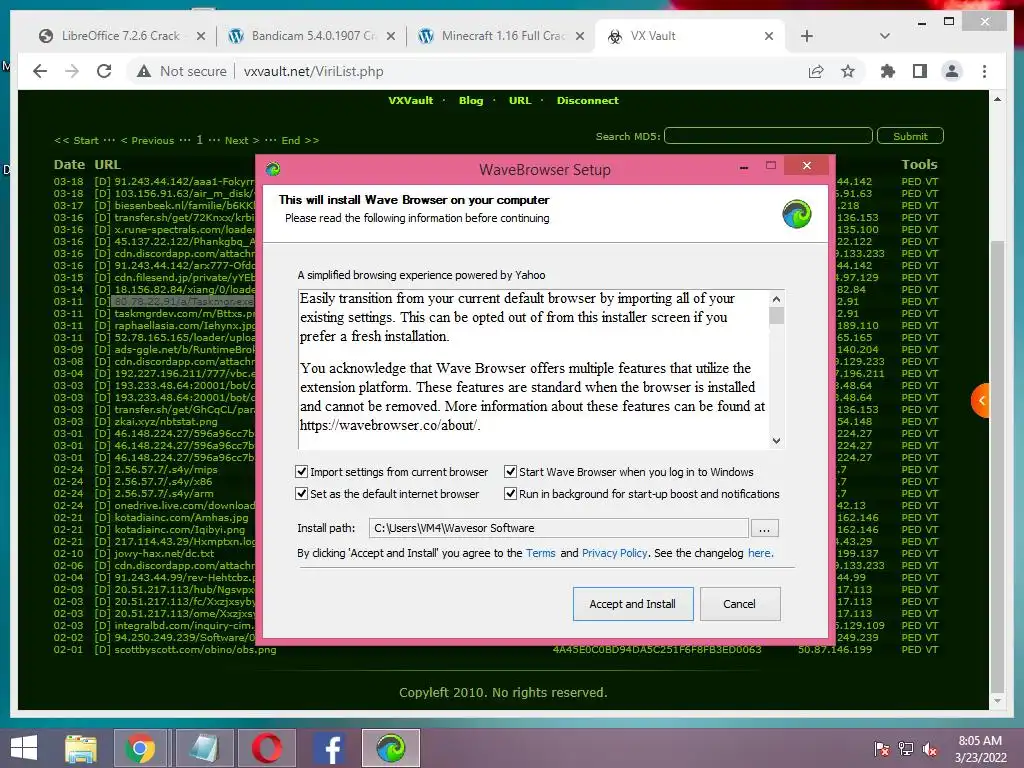Viewport: 1024px width, 768px height.
Task: Click the < Previous pagination link
Action: 148,140
